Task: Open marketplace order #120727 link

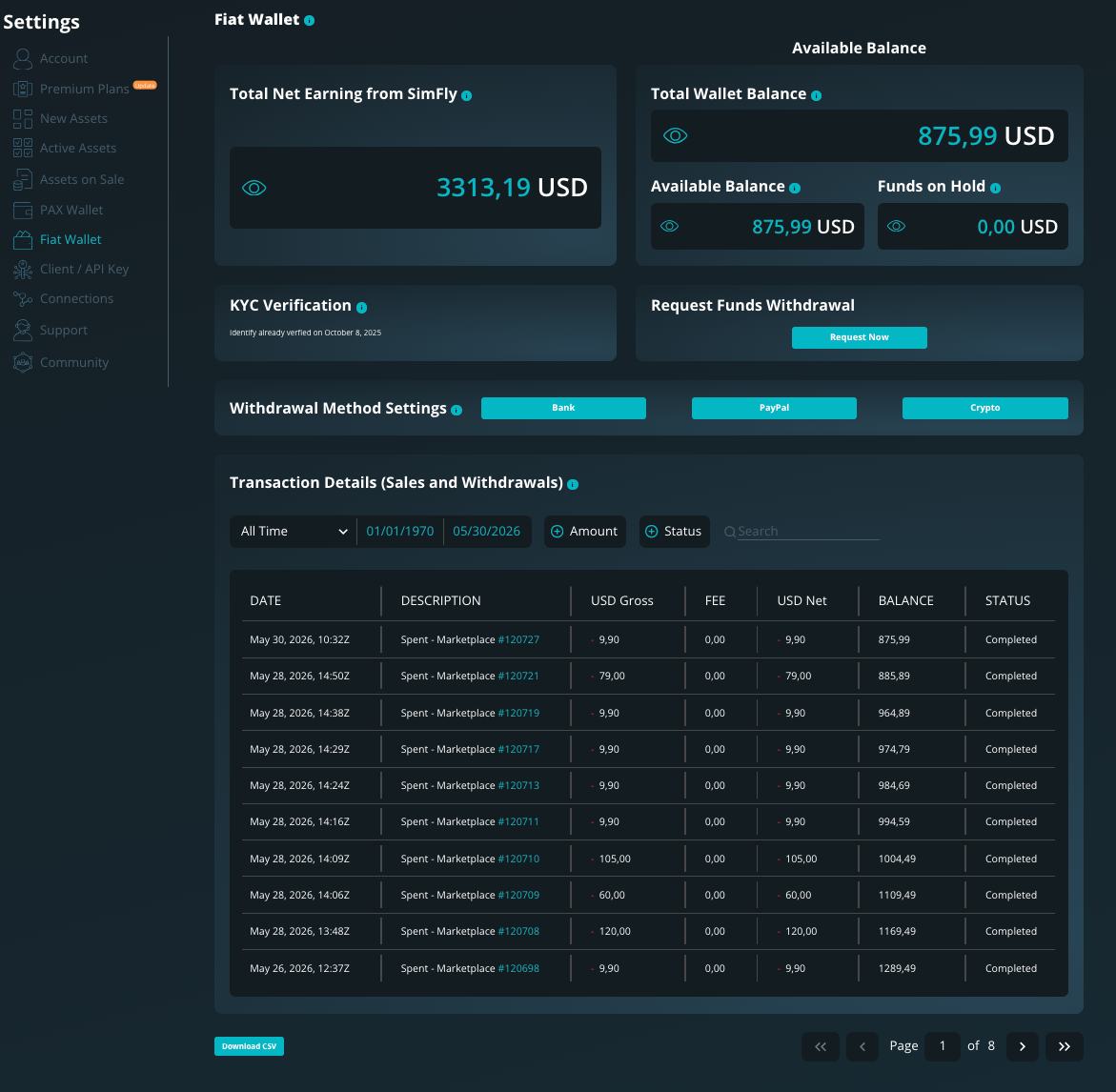Action: tap(518, 639)
